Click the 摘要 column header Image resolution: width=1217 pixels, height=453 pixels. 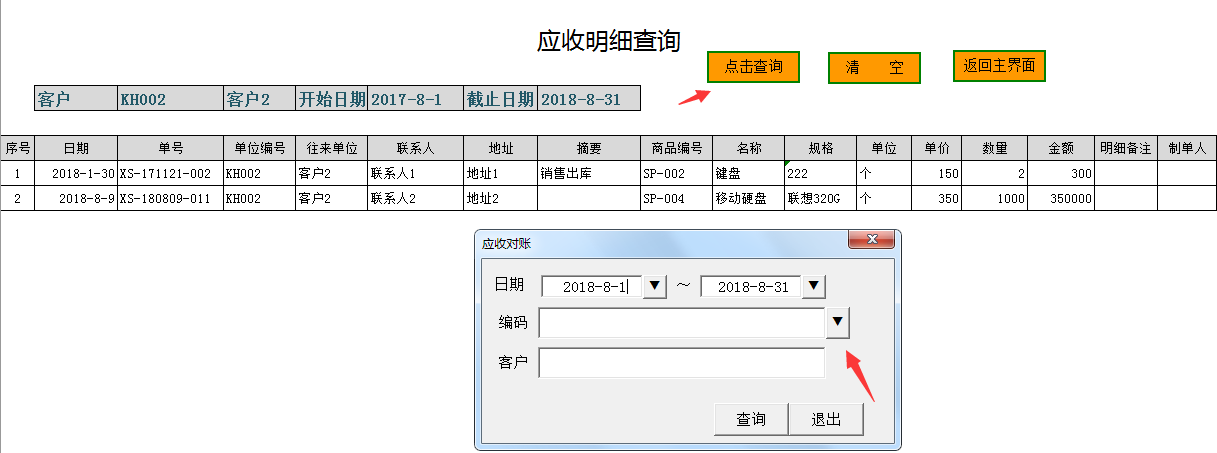click(x=589, y=148)
